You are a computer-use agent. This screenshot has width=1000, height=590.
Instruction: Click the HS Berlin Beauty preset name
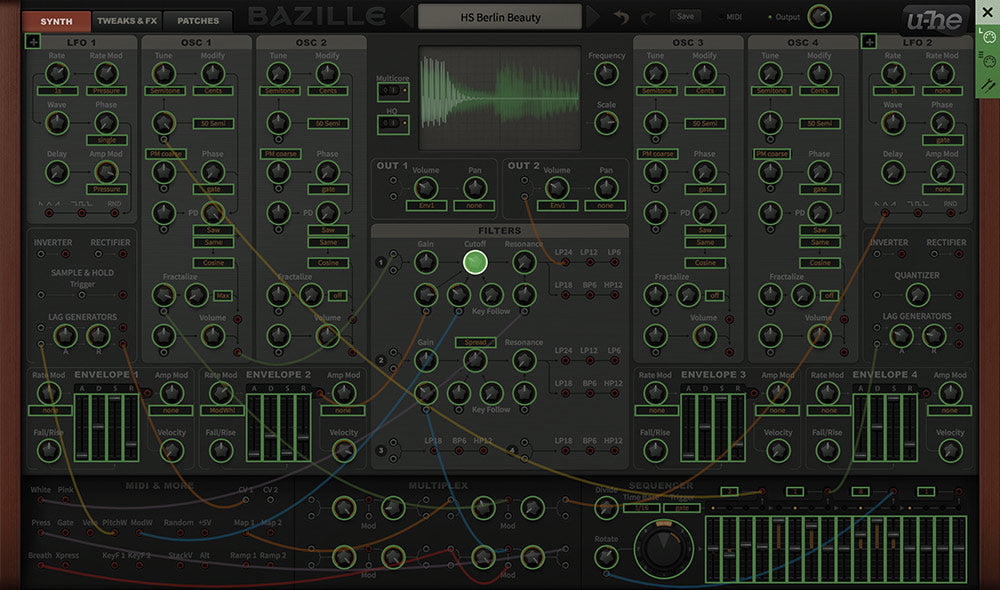(500, 17)
